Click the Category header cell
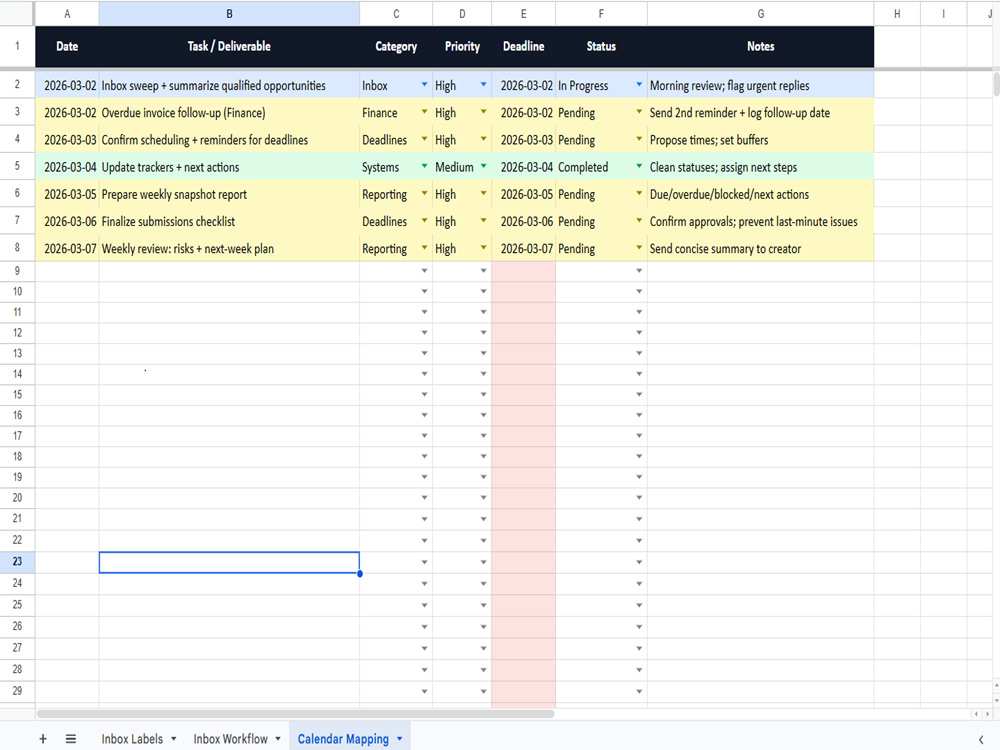The height and width of the screenshot is (750, 1000). point(395,47)
